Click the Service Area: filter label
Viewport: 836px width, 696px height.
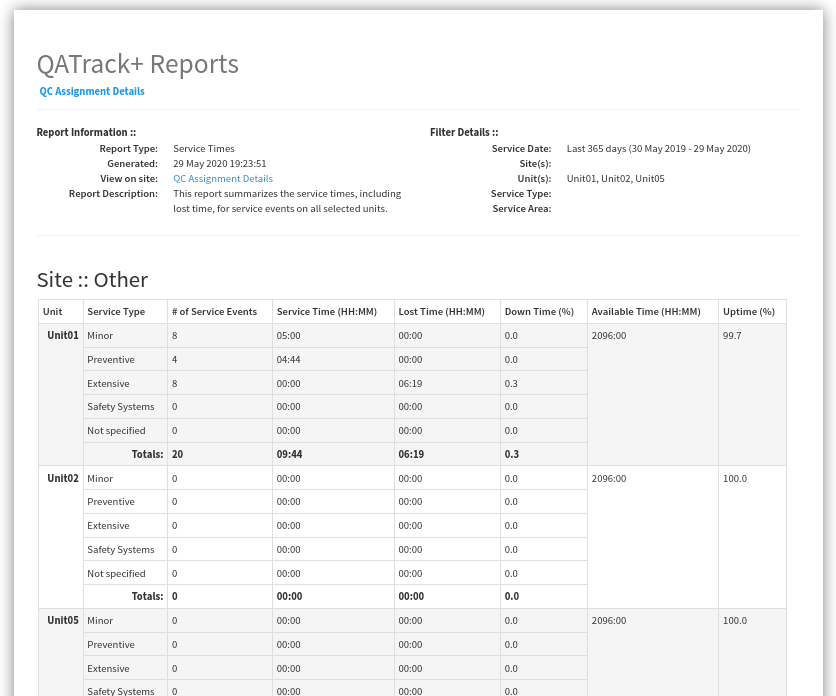coord(521,209)
